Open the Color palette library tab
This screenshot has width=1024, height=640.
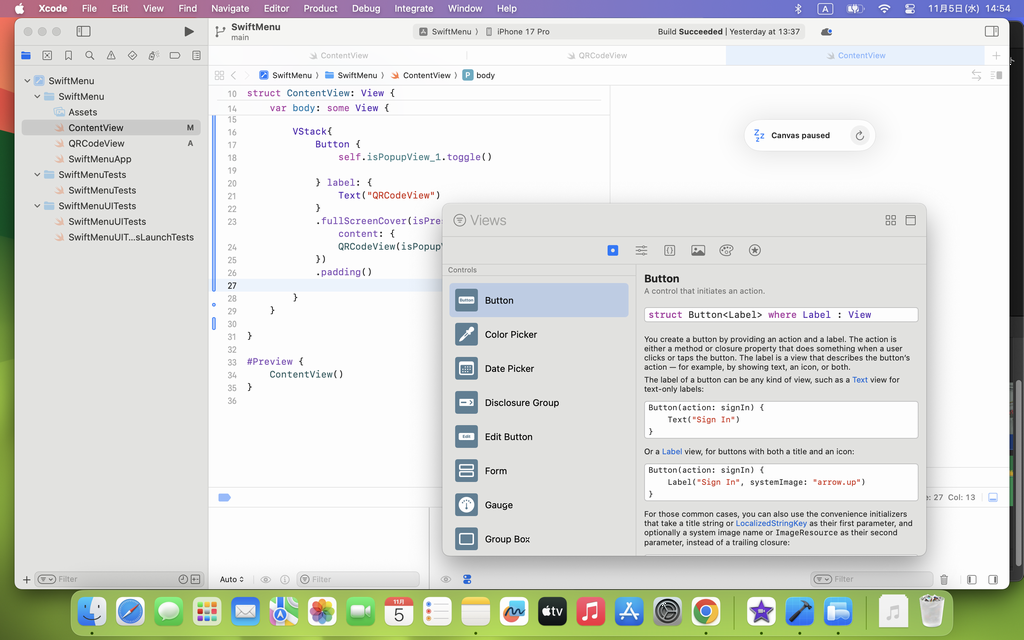(726, 250)
